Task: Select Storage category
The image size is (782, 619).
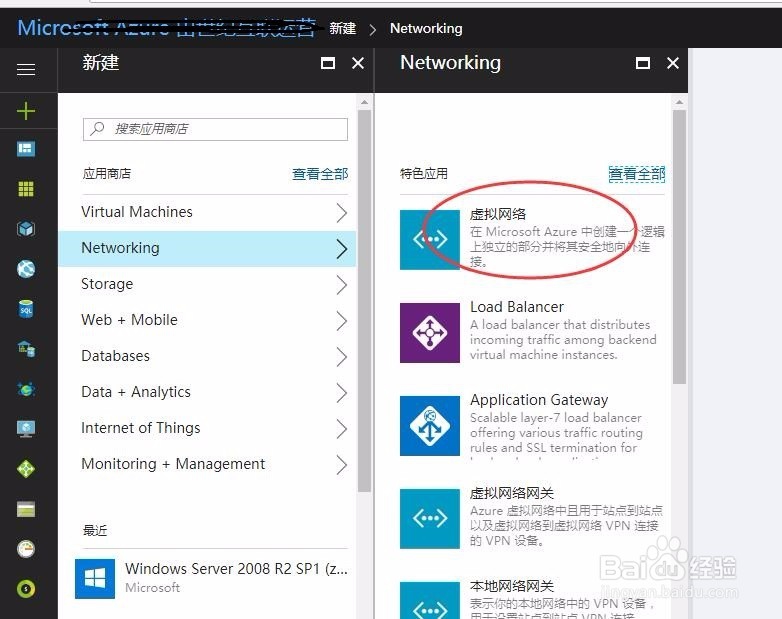Action: (207, 284)
